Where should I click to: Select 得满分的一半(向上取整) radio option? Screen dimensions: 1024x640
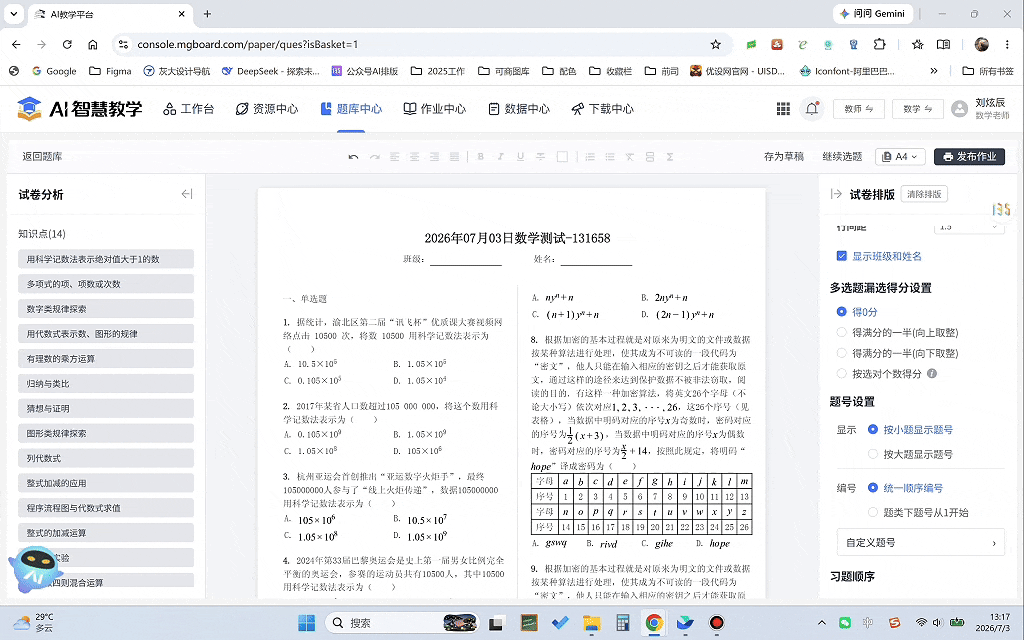click(x=842, y=332)
